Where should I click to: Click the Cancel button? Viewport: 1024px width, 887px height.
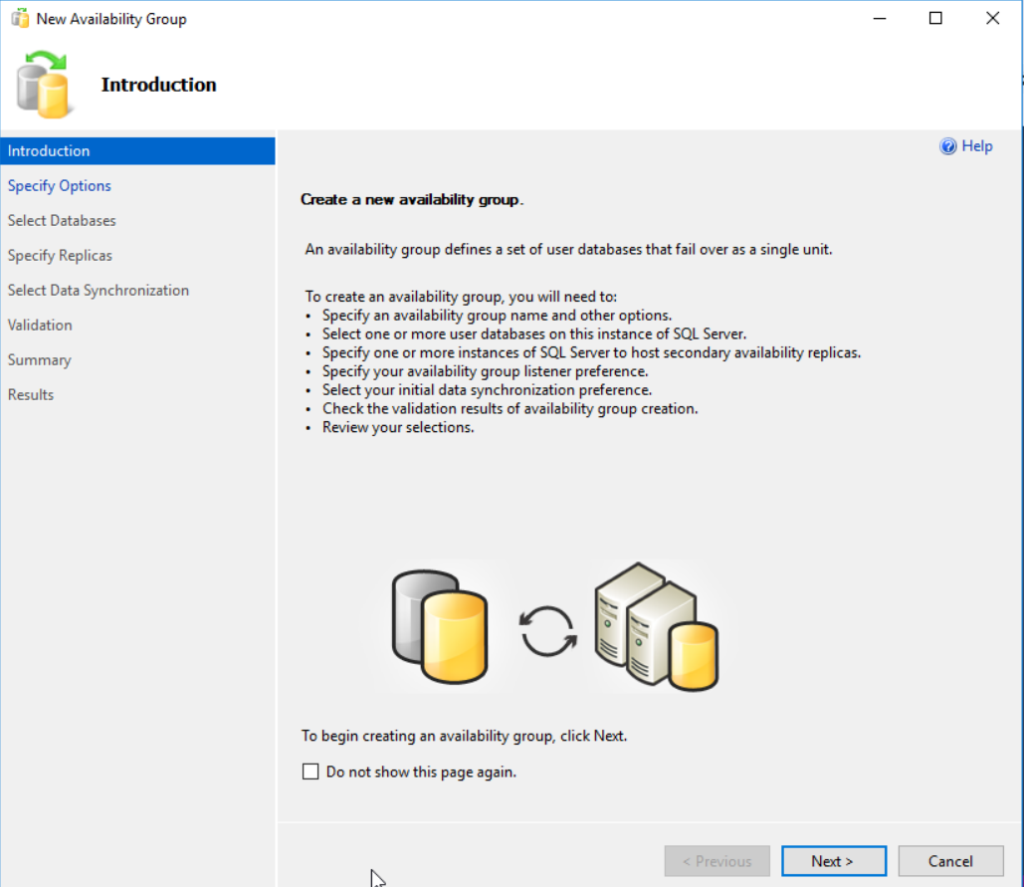point(949,860)
